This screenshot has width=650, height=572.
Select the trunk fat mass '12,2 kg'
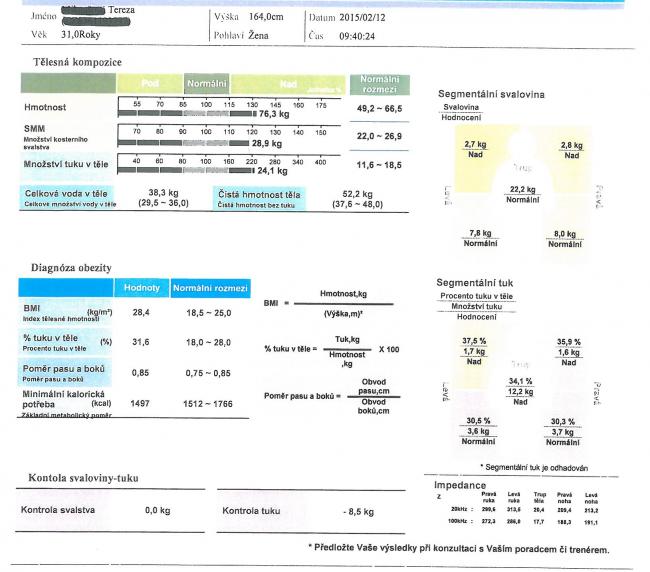(x=521, y=391)
